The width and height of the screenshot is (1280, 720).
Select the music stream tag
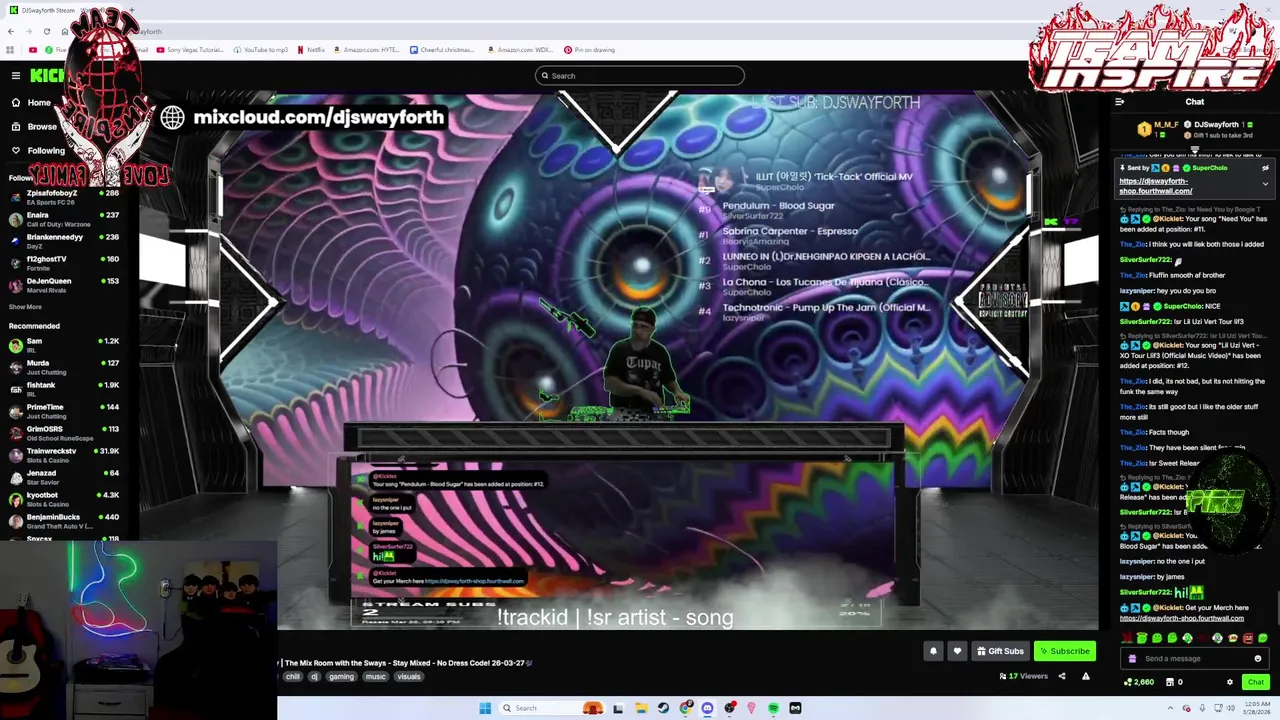click(375, 677)
